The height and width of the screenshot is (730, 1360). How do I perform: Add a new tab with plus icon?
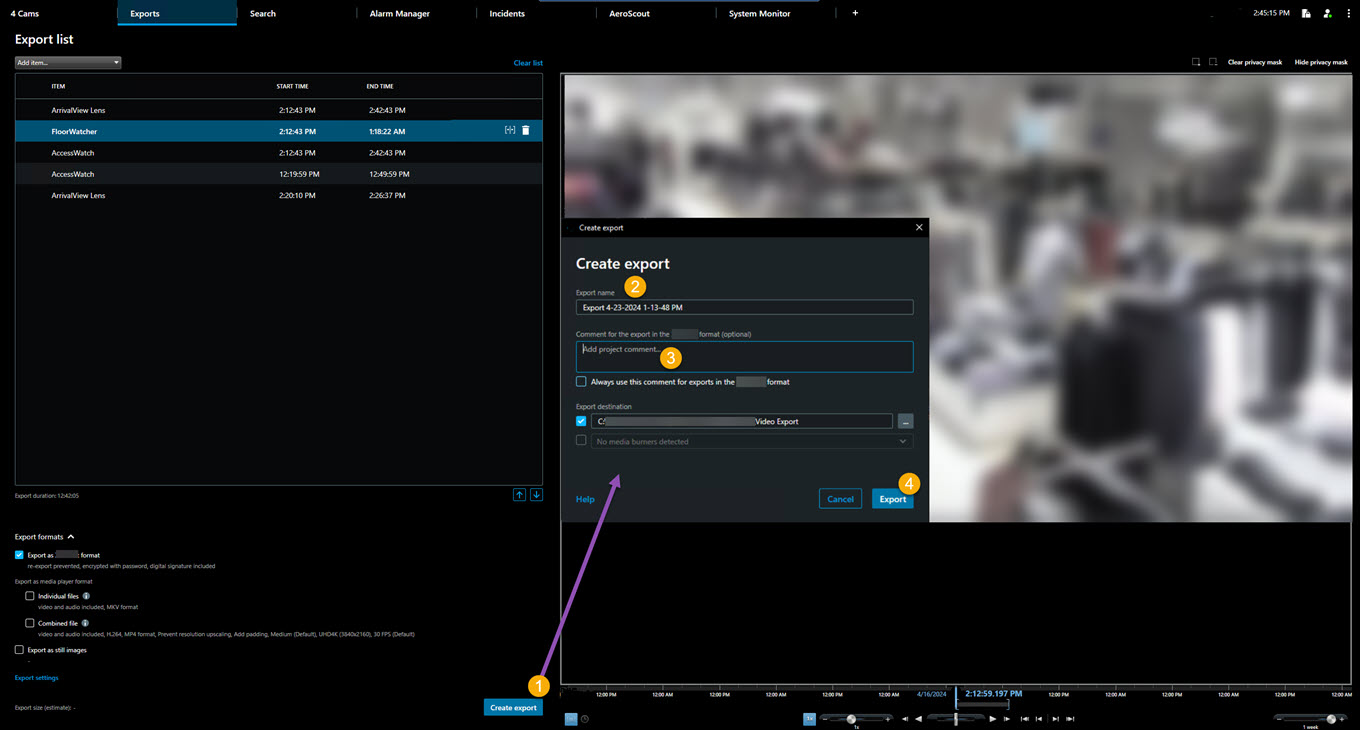coord(855,13)
